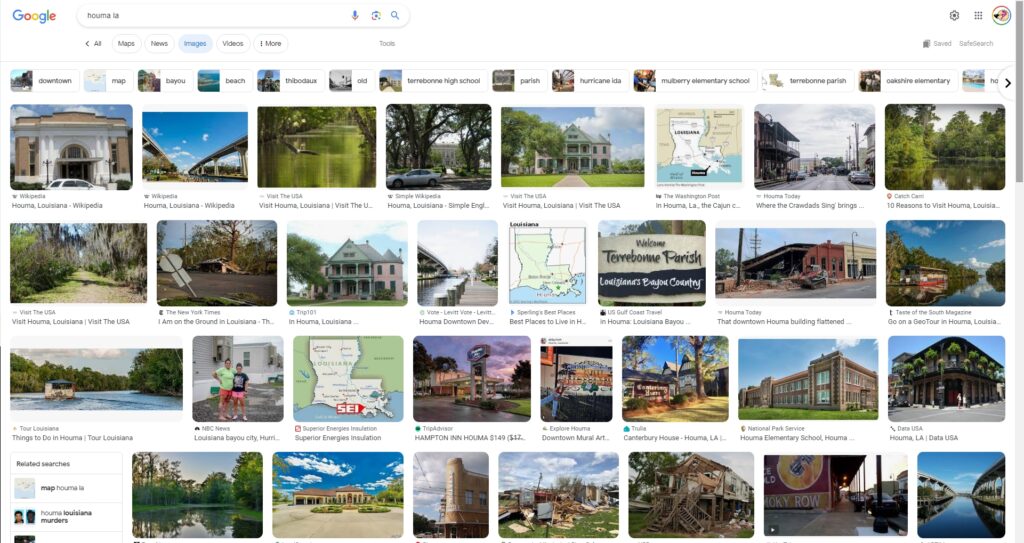
Task: Filter by the 'oakshire elementary' chip
Action: pyautogui.click(x=907, y=81)
